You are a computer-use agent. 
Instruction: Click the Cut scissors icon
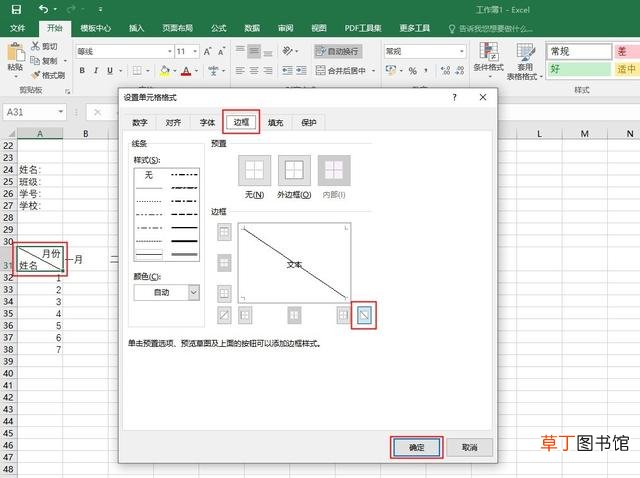pos(36,46)
